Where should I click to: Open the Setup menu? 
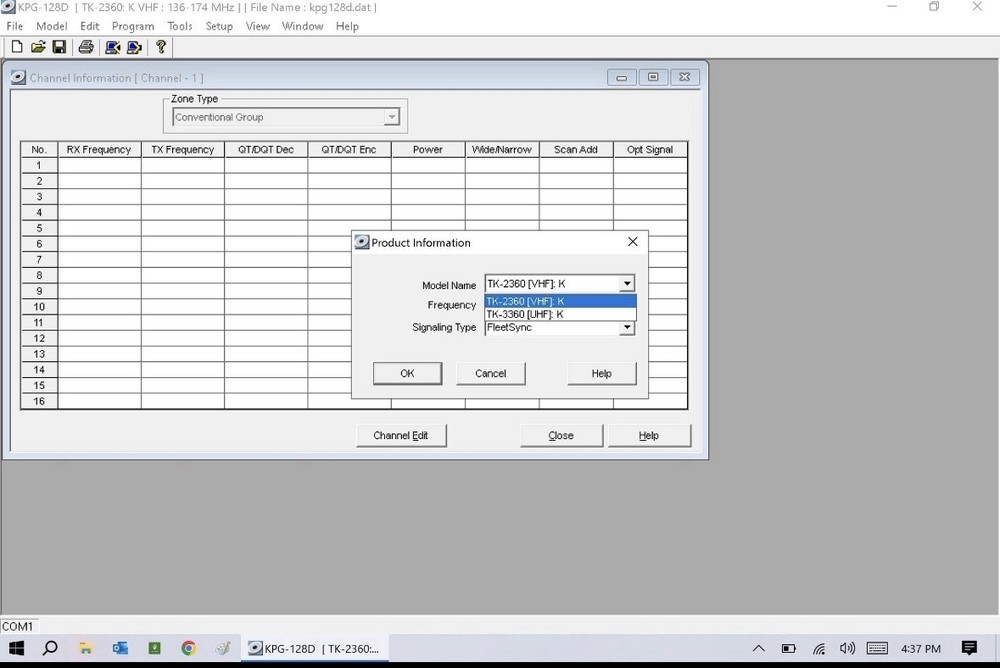[219, 26]
